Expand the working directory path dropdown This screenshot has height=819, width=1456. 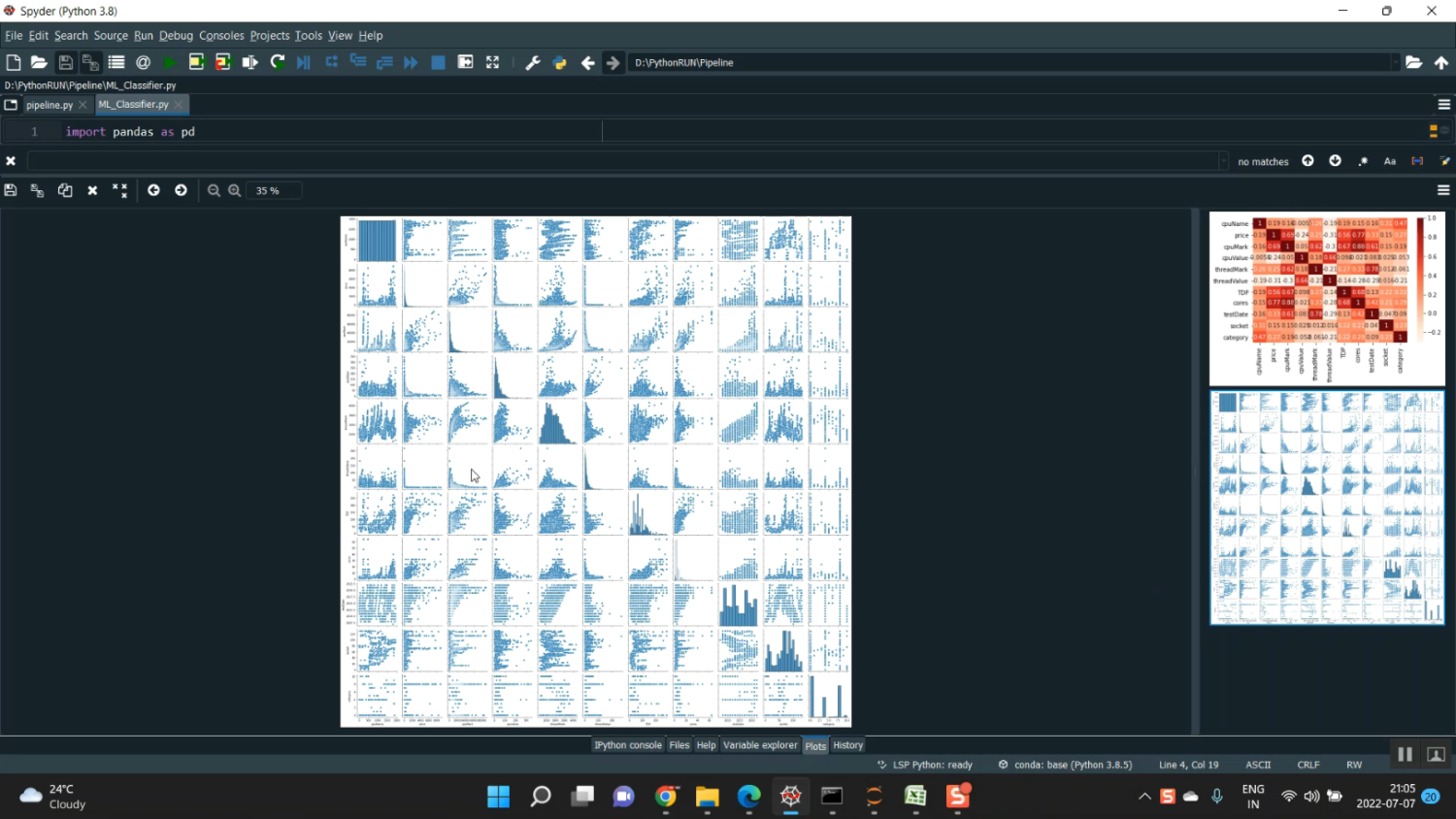[1395, 62]
